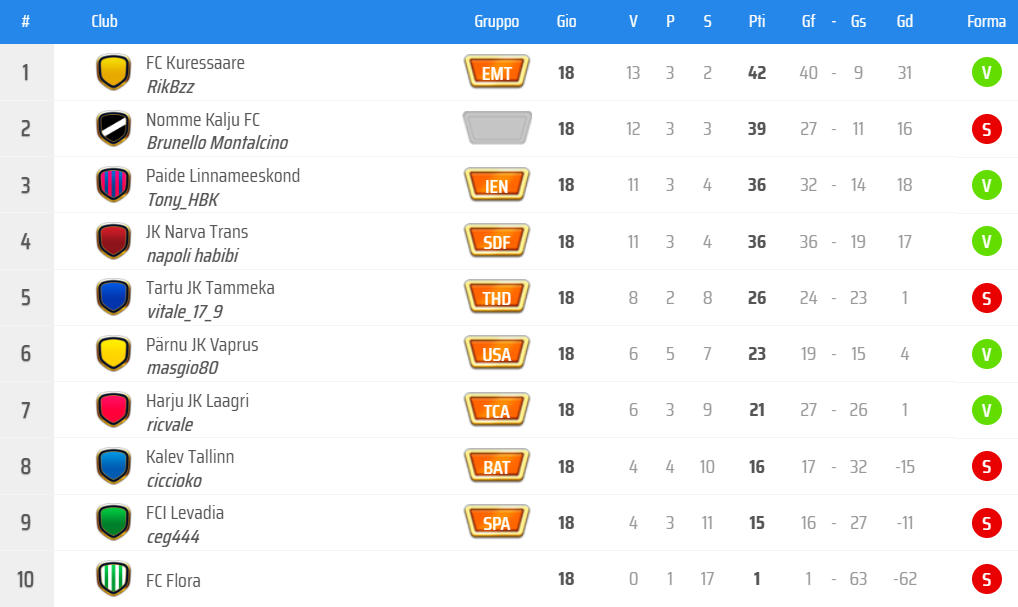Open manager Brunello Montalcino profile
The width and height of the screenshot is (1018, 607).
(x=217, y=143)
